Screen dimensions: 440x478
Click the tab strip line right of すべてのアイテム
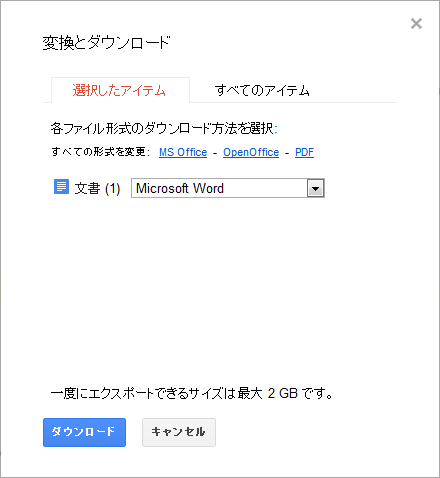[x=353, y=102]
